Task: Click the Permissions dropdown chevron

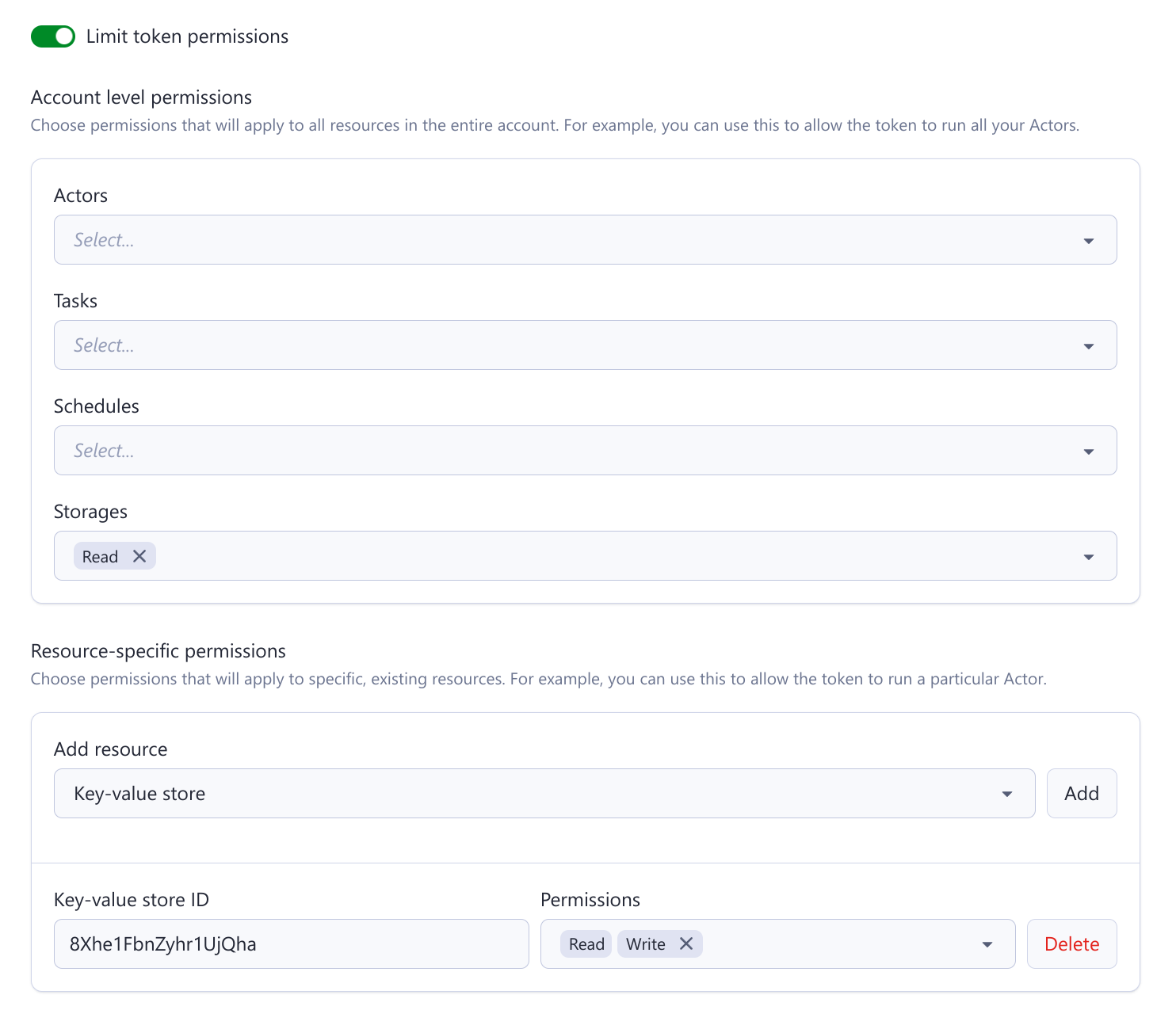Action: (987, 943)
